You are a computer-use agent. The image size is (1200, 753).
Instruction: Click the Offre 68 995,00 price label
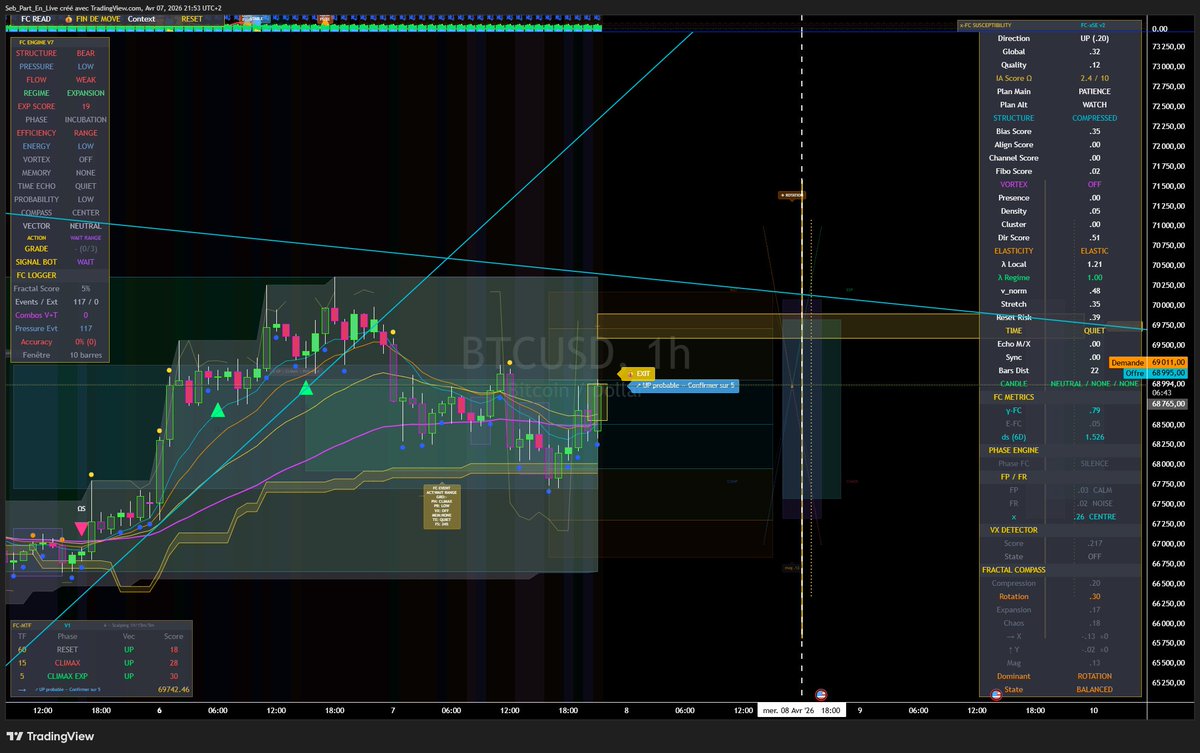(x=1156, y=373)
